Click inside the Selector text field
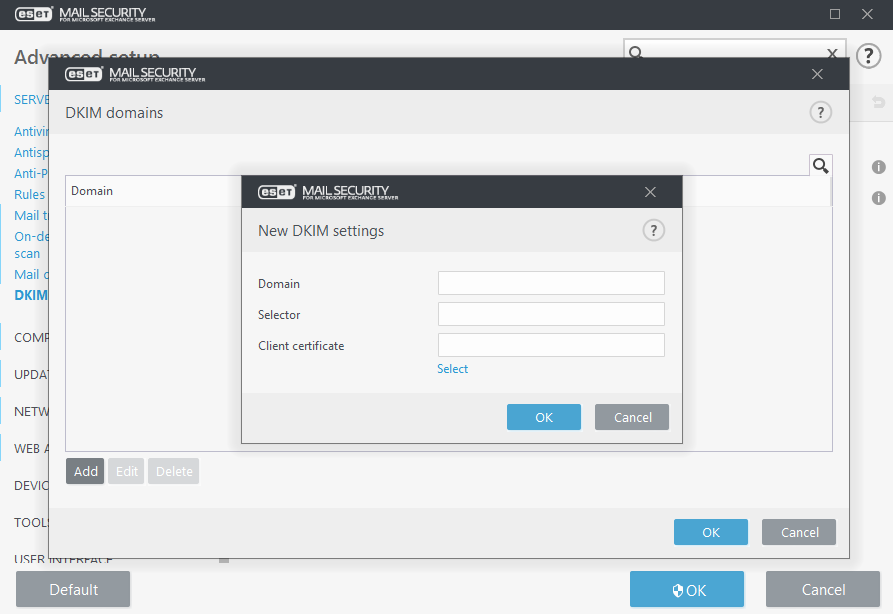Image resolution: width=893 pixels, height=614 pixels. (x=550, y=314)
